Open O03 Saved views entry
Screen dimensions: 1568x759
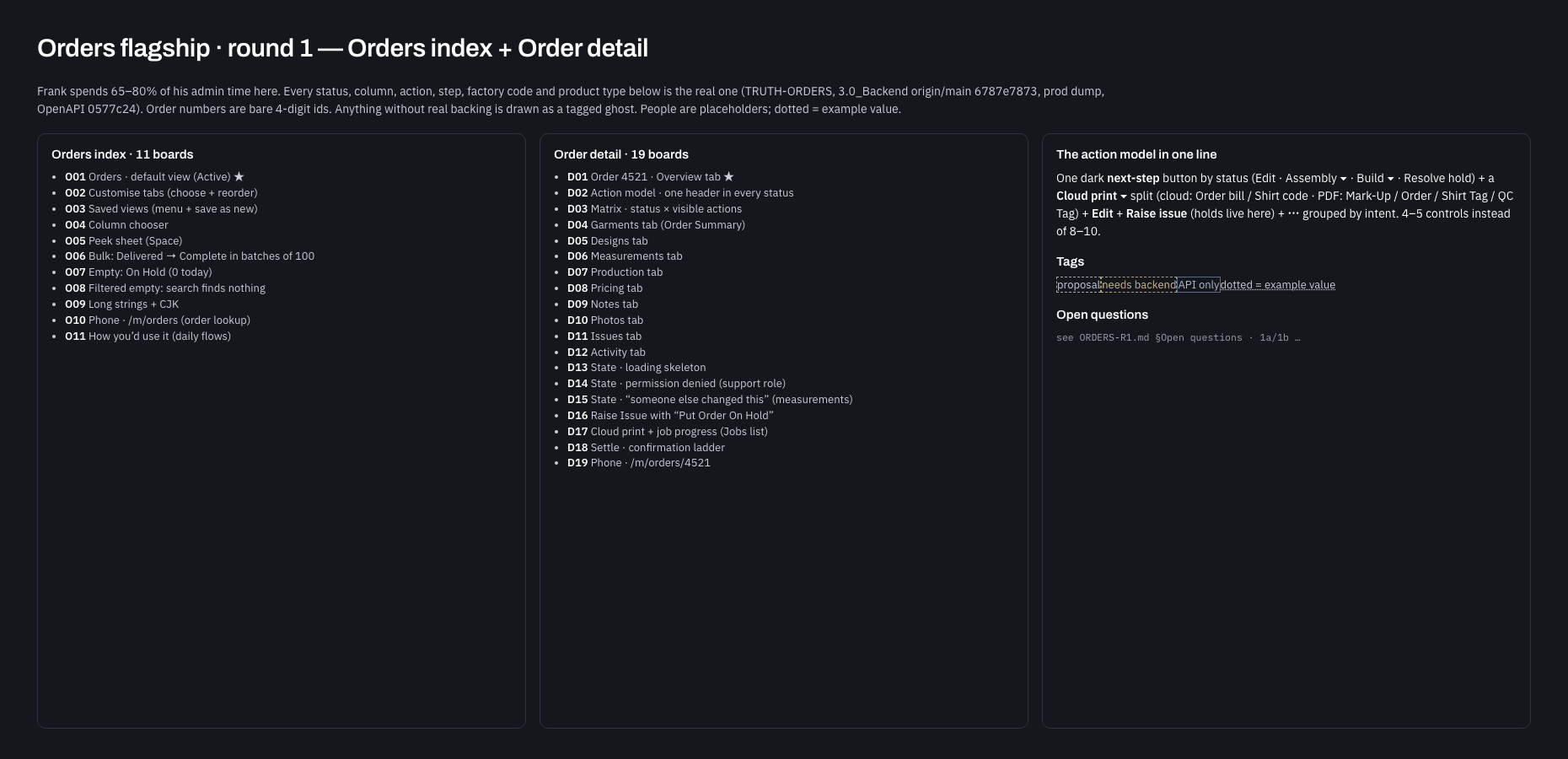161,209
